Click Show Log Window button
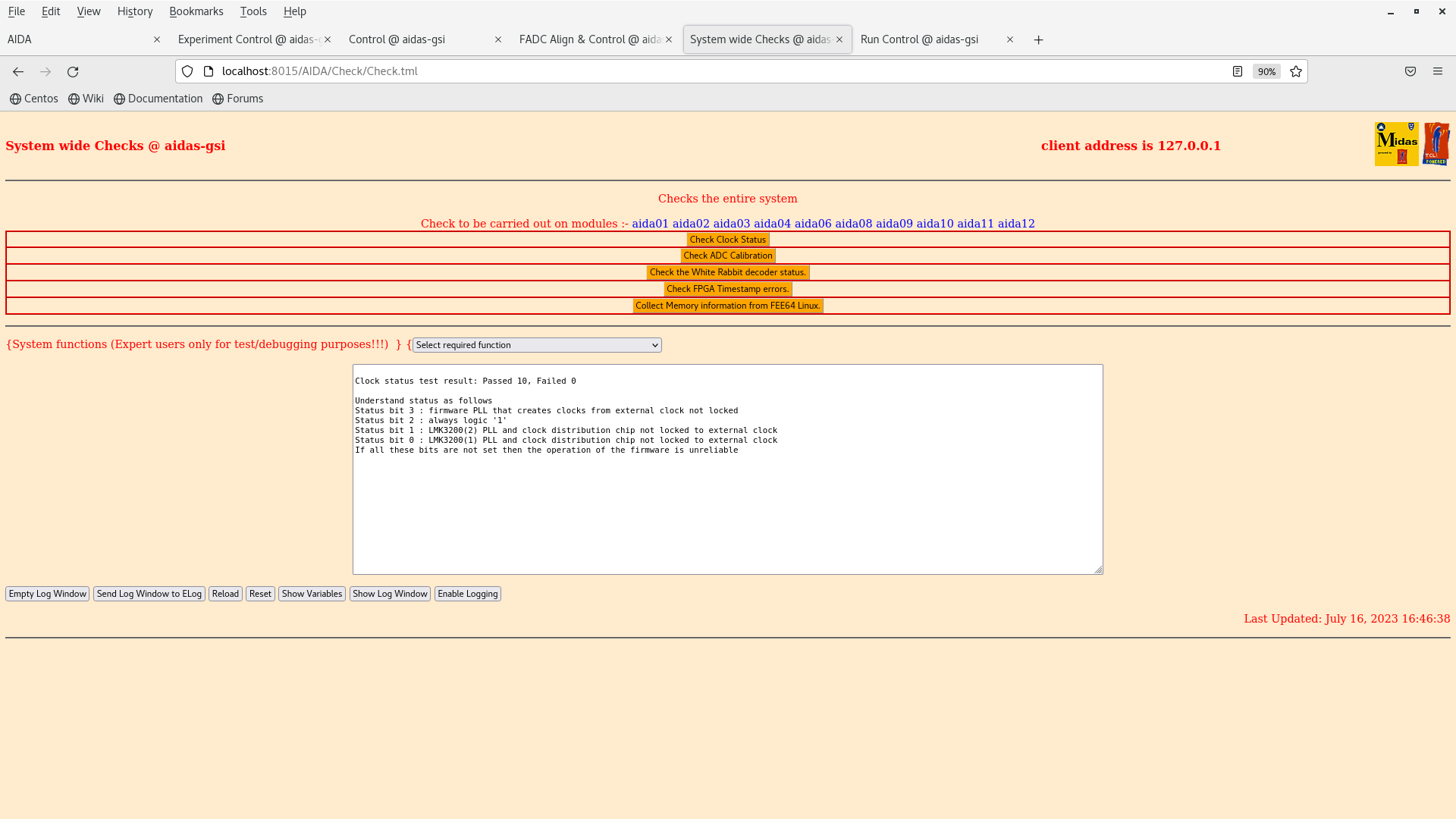Image resolution: width=1456 pixels, height=819 pixels. pos(390,594)
